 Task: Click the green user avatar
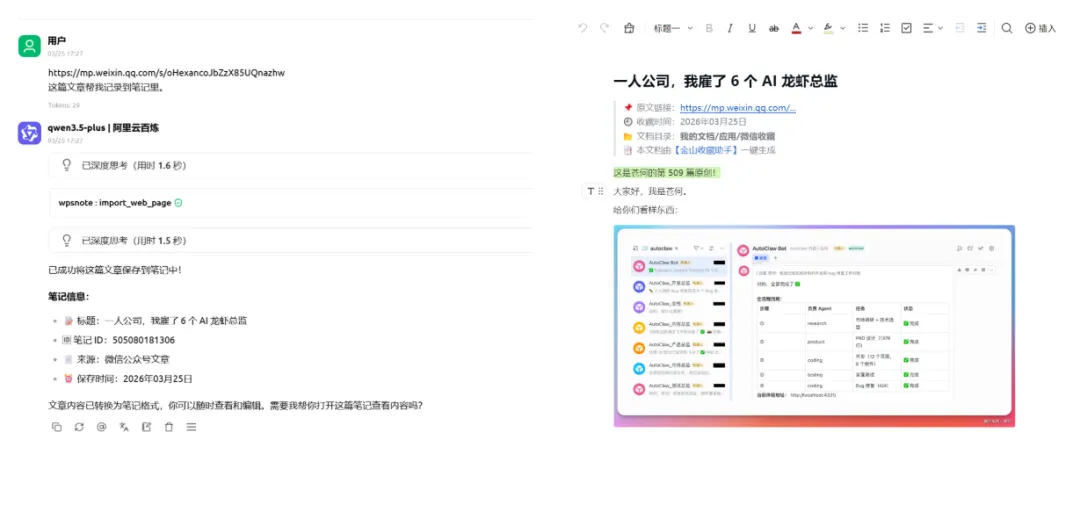click(30, 45)
